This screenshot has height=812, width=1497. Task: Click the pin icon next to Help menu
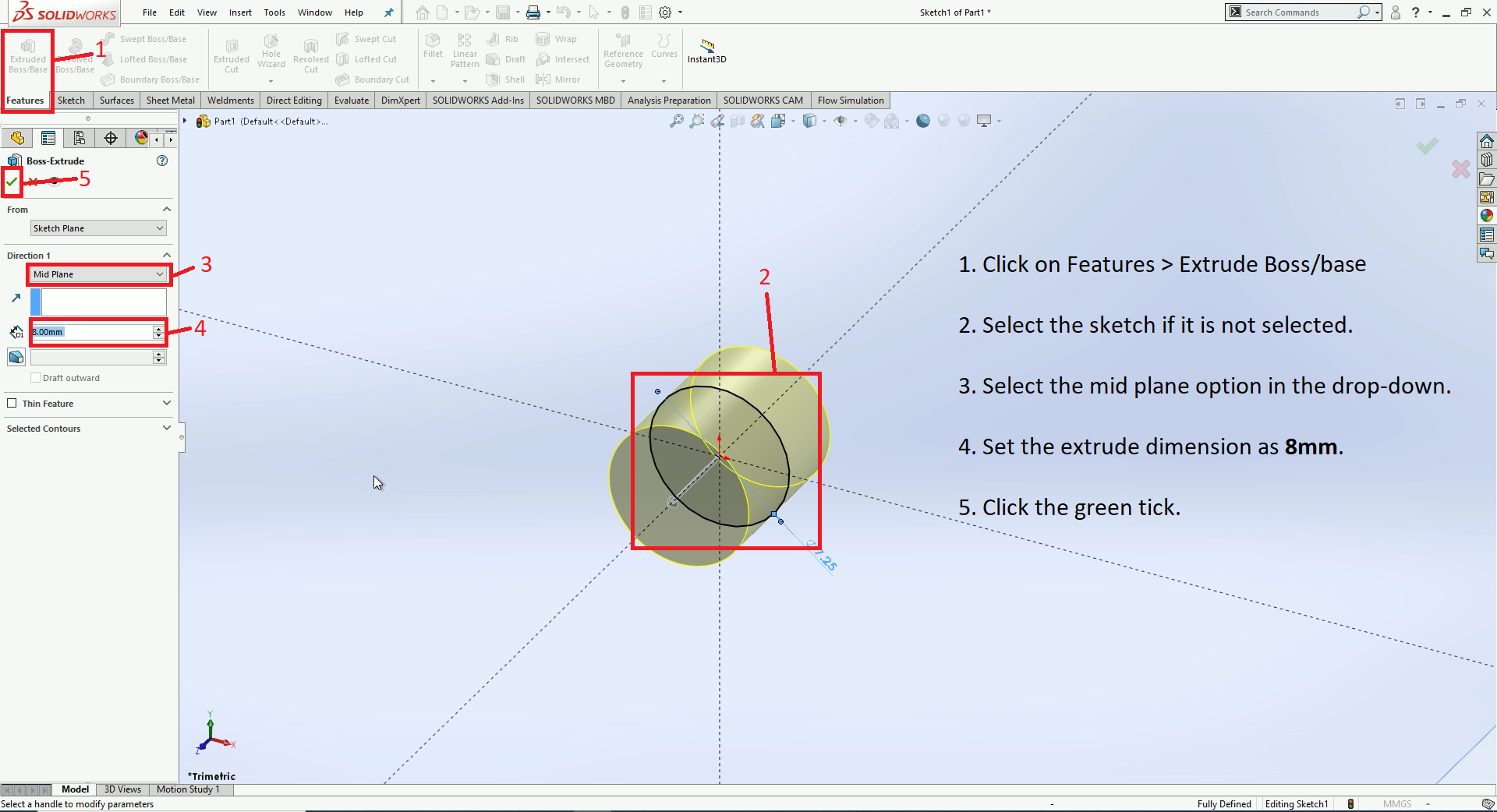click(388, 12)
